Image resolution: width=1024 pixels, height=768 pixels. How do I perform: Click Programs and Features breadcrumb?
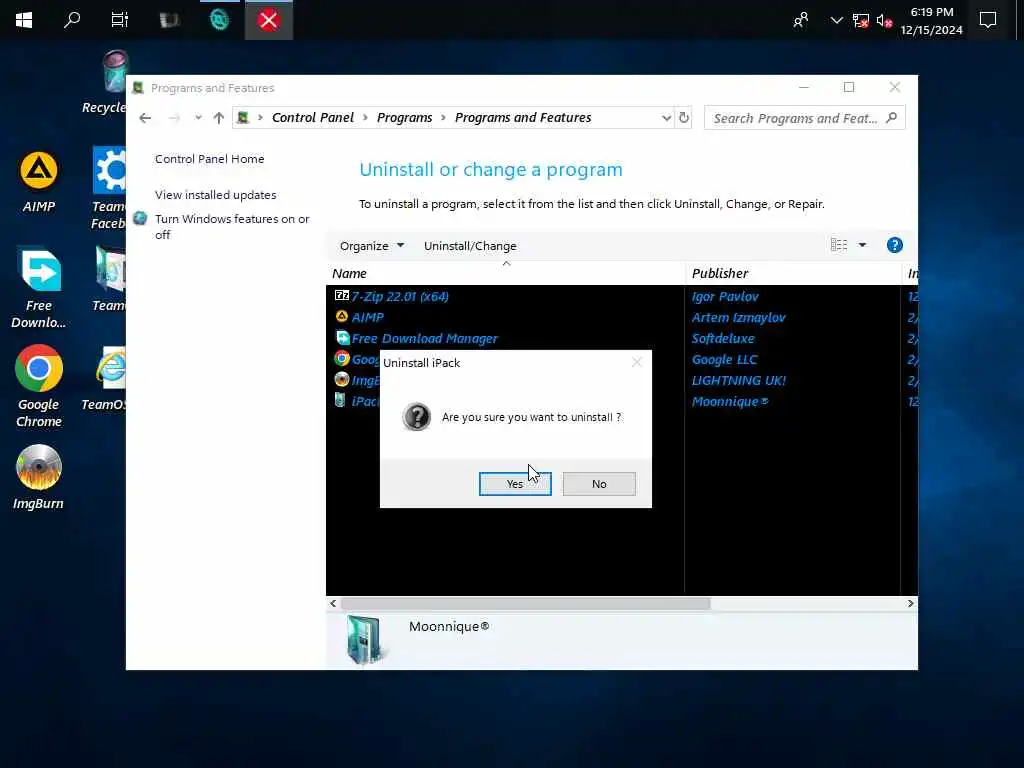523,118
